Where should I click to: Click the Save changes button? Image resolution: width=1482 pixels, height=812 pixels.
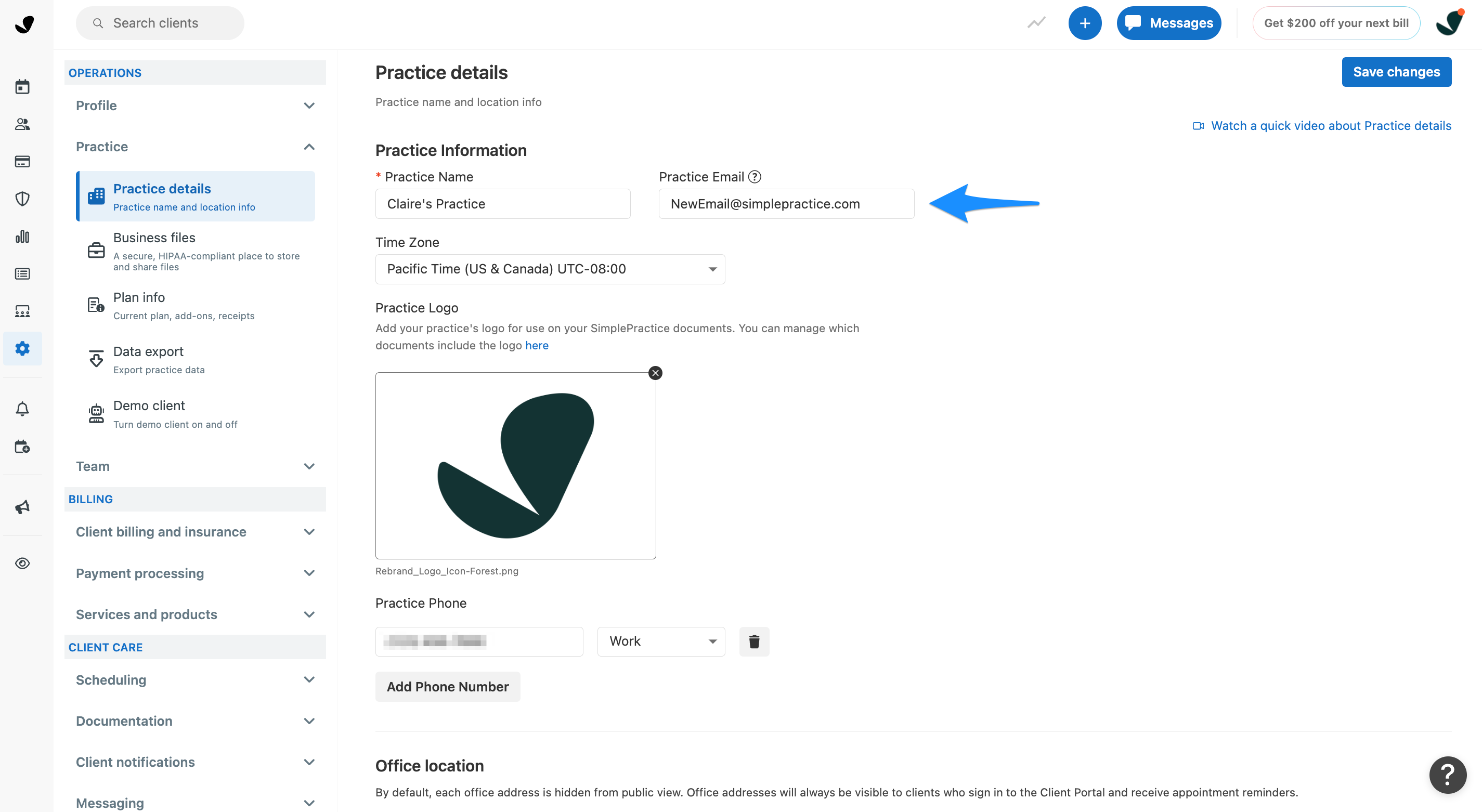pos(1396,72)
